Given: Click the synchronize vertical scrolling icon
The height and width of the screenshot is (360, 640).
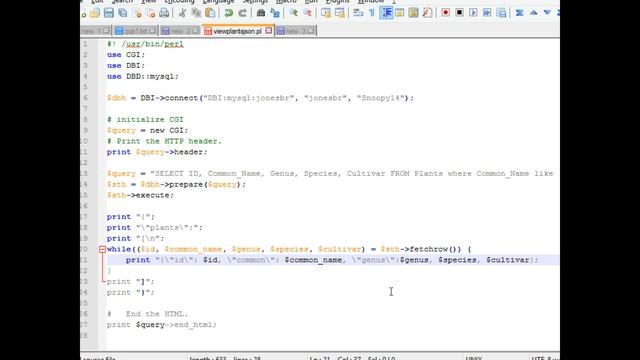Looking at the screenshot, I should point(326,13).
